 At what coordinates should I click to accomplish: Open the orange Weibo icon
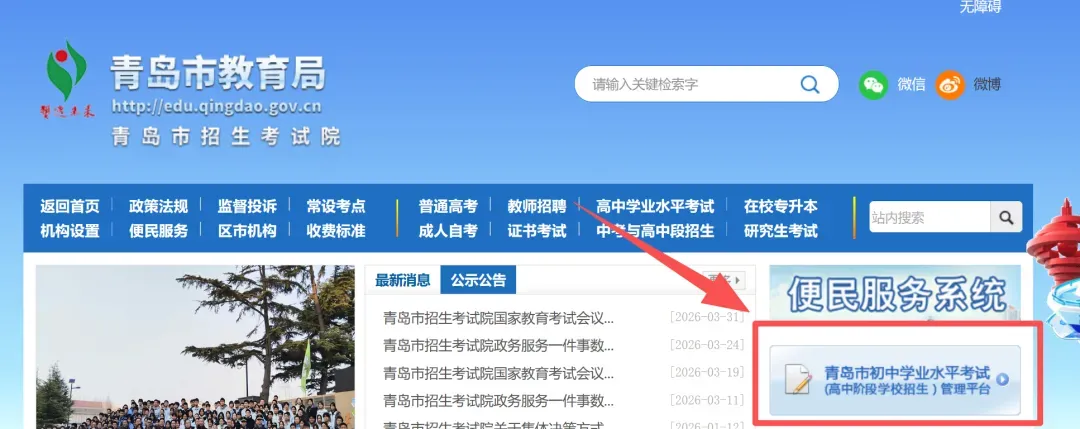950,85
